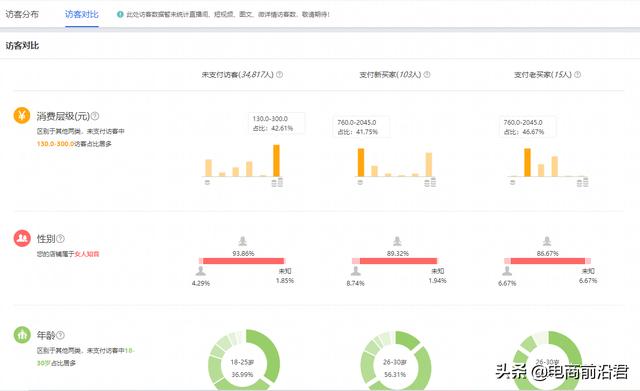Select tallest orange bar in 未支付访客 chart
This screenshot has height=391, width=640.
[276, 160]
